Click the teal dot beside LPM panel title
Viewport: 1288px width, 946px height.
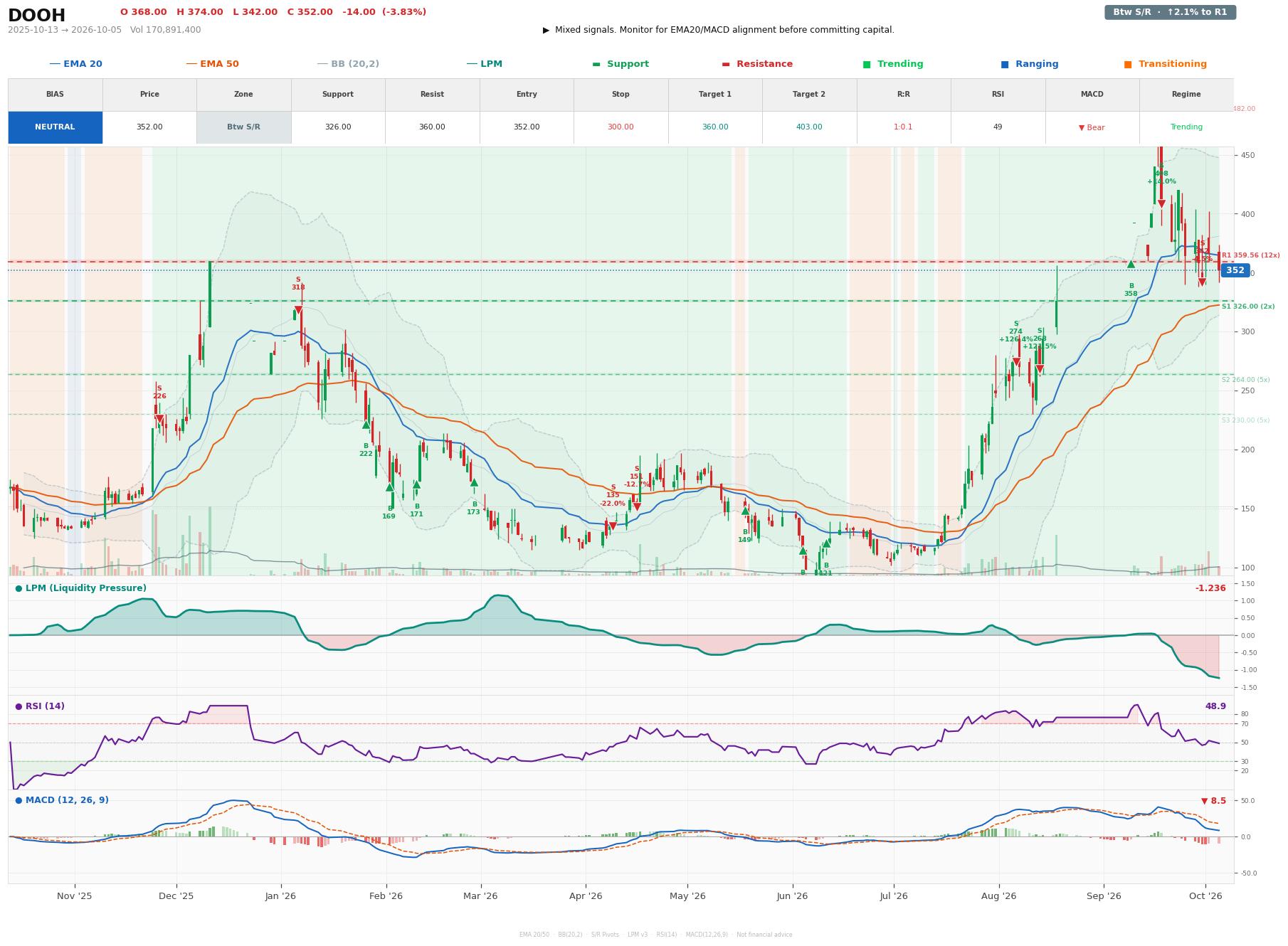coord(19,588)
